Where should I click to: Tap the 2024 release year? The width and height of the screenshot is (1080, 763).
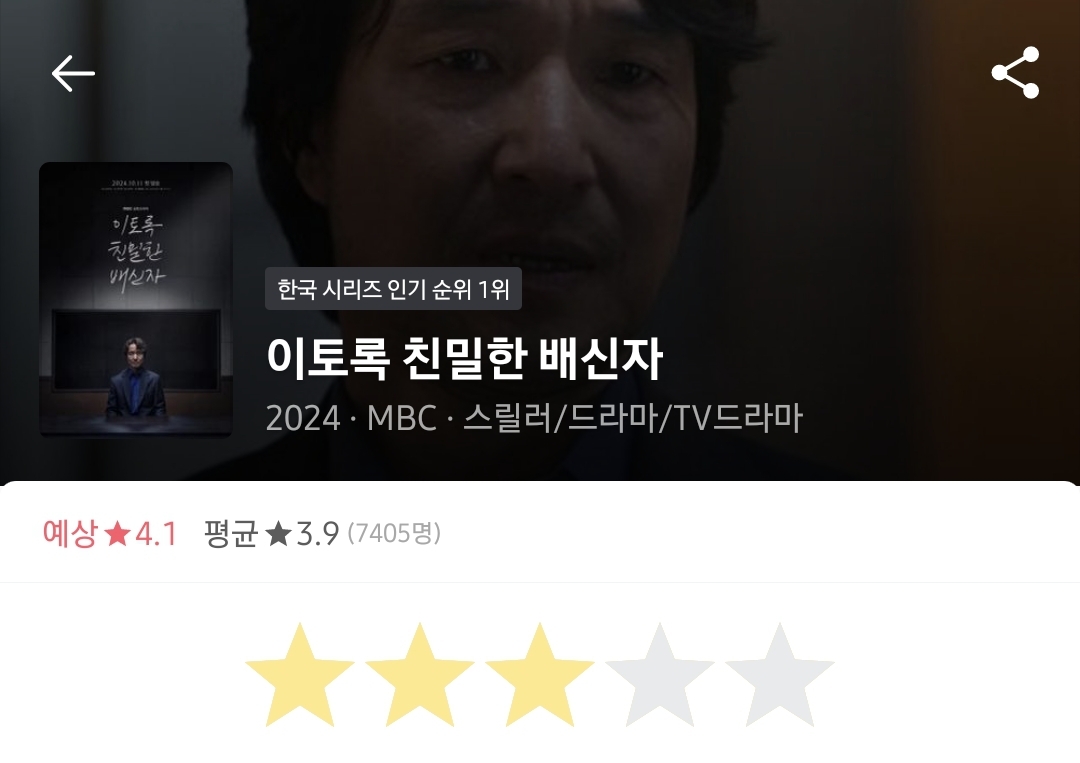point(303,418)
